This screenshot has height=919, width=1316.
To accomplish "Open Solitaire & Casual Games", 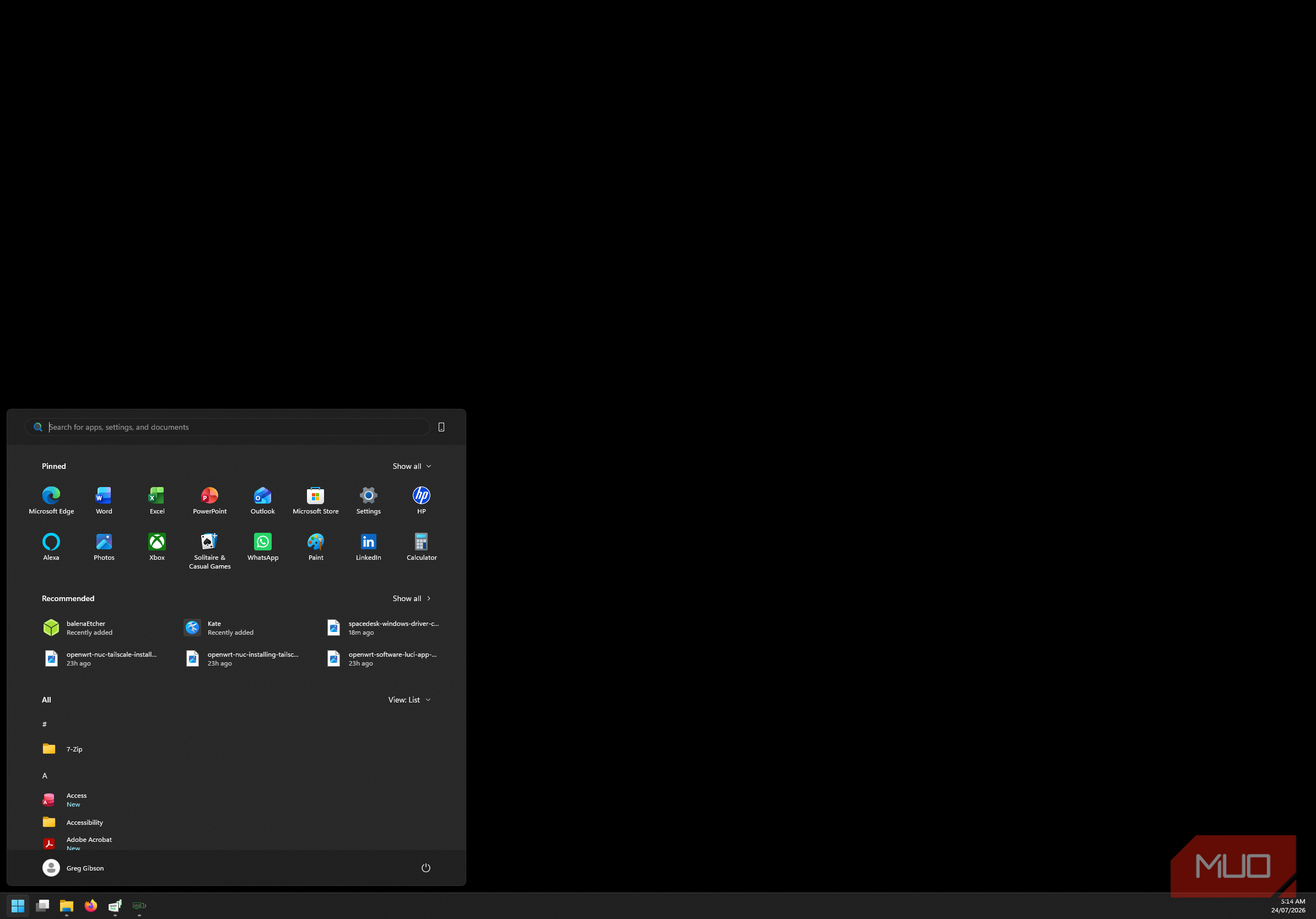I will point(210,550).
